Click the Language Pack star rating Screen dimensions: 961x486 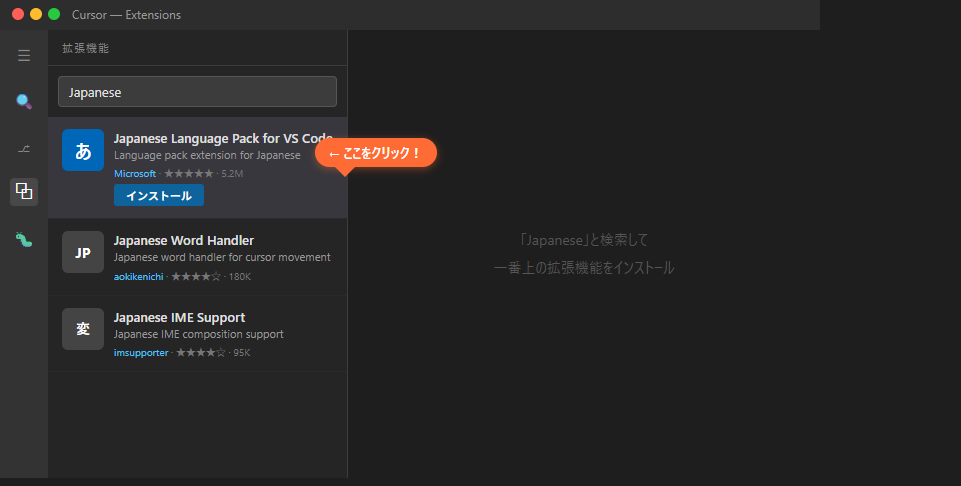click(x=189, y=173)
